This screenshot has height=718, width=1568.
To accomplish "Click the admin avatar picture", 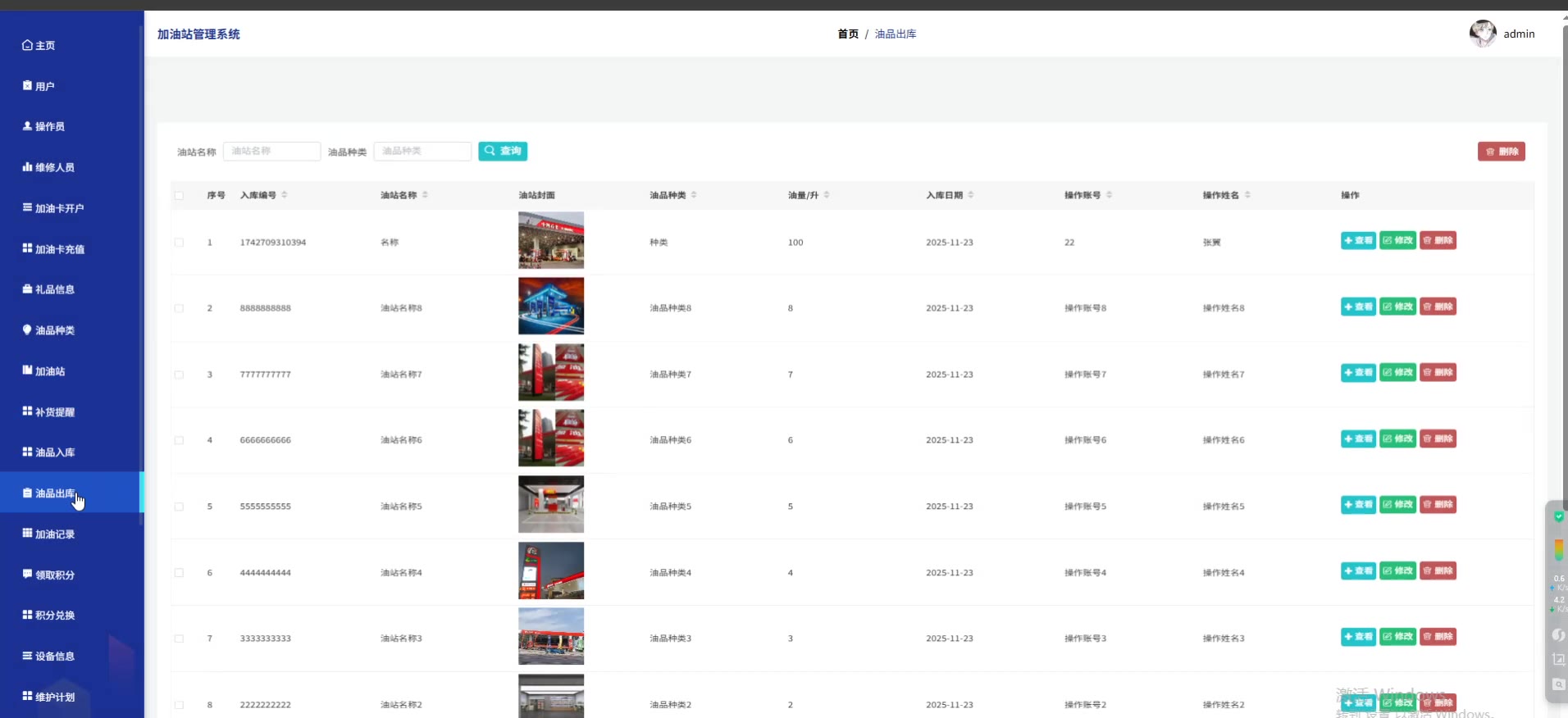I will pos(1482,34).
